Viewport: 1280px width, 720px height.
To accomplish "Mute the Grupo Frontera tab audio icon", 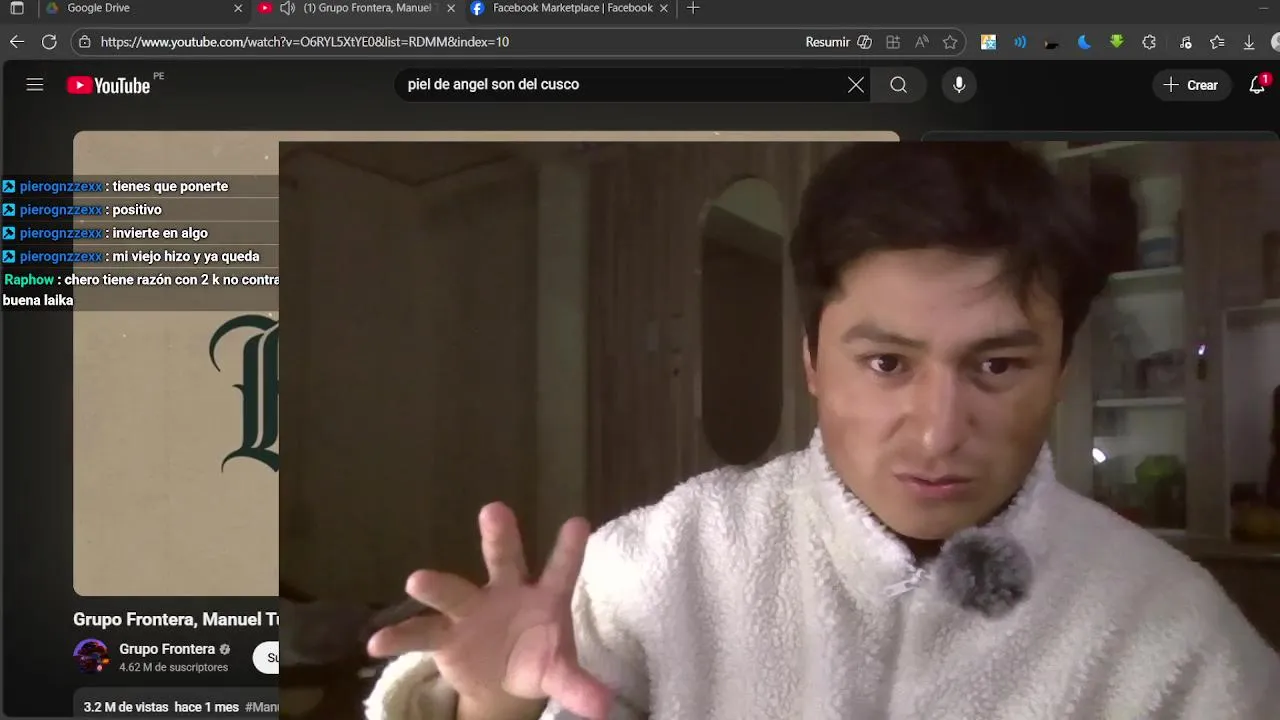I will pyautogui.click(x=288, y=8).
